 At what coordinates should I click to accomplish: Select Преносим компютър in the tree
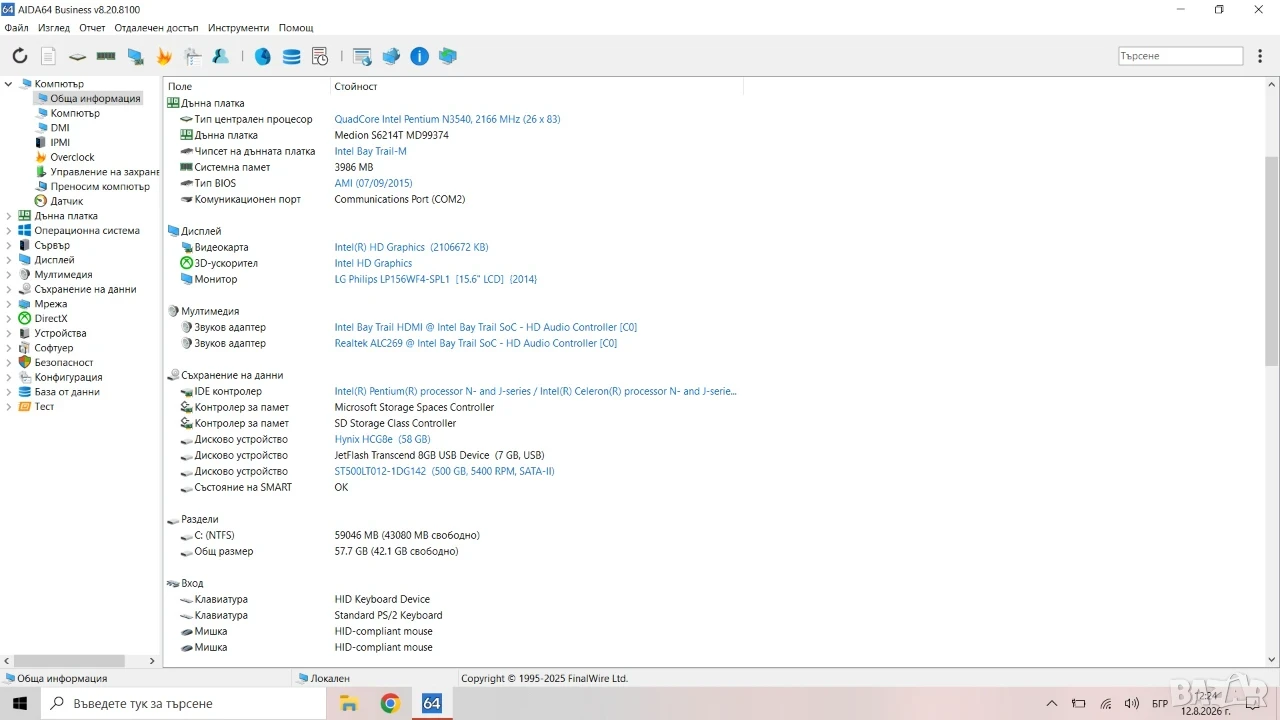(100, 187)
